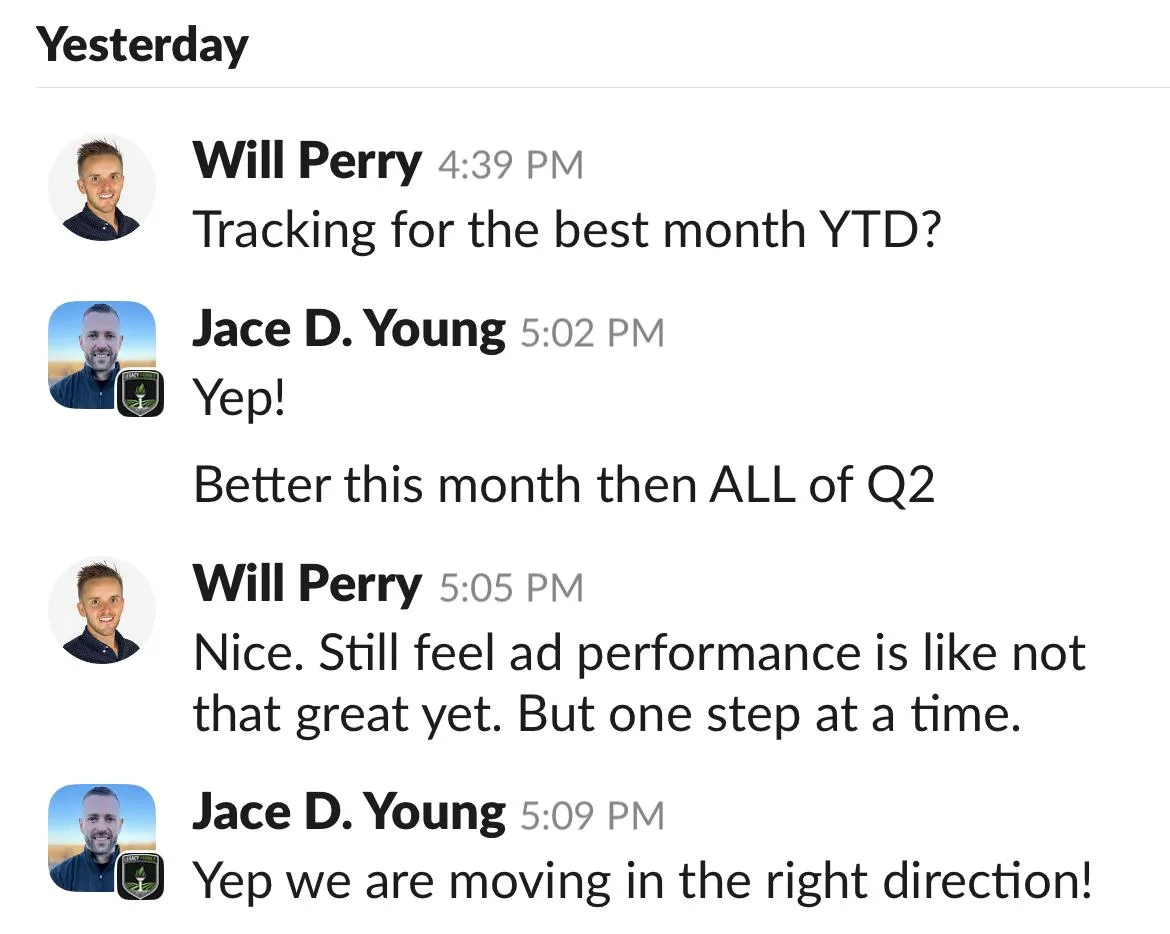Image resolution: width=1170 pixels, height=934 pixels.
Task: Select the message about ad performance
Action: (x=638, y=684)
